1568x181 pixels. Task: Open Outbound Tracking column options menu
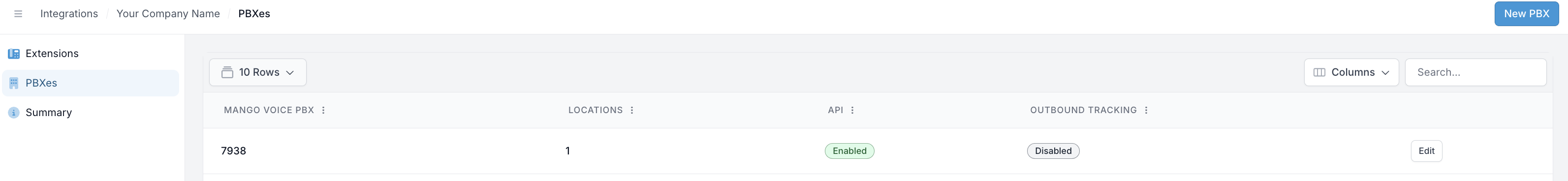(x=1146, y=110)
